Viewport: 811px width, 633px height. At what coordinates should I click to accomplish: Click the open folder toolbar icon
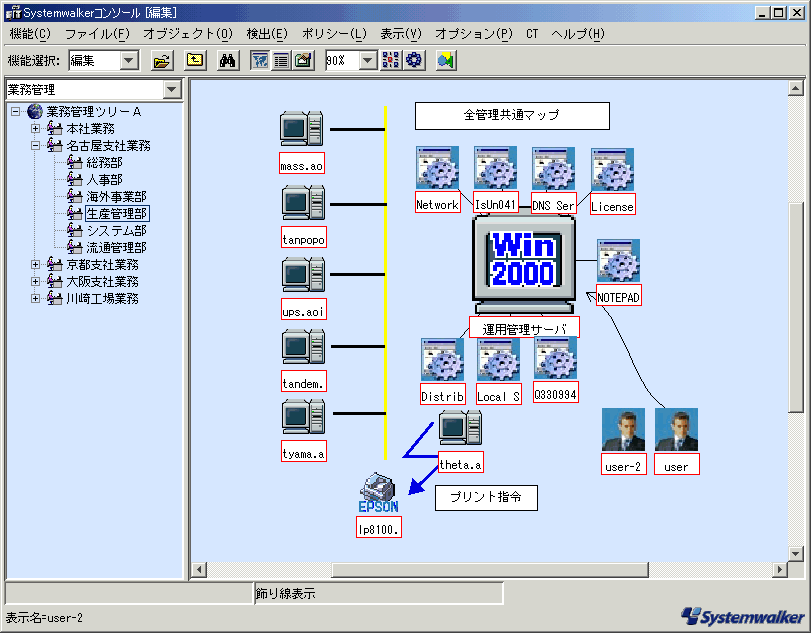click(162, 60)
